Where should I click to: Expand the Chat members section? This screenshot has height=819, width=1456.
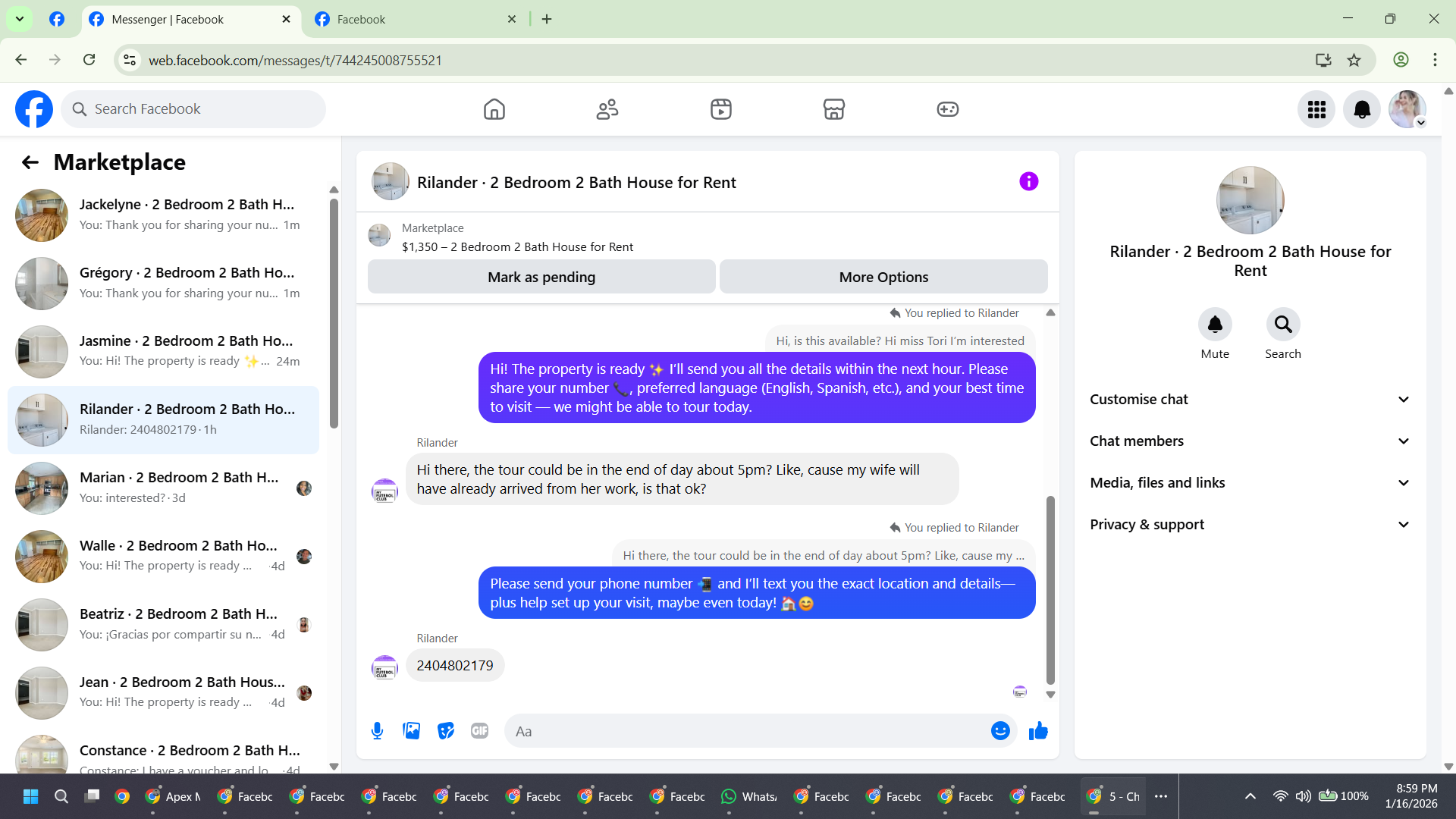click(1250, 441)
